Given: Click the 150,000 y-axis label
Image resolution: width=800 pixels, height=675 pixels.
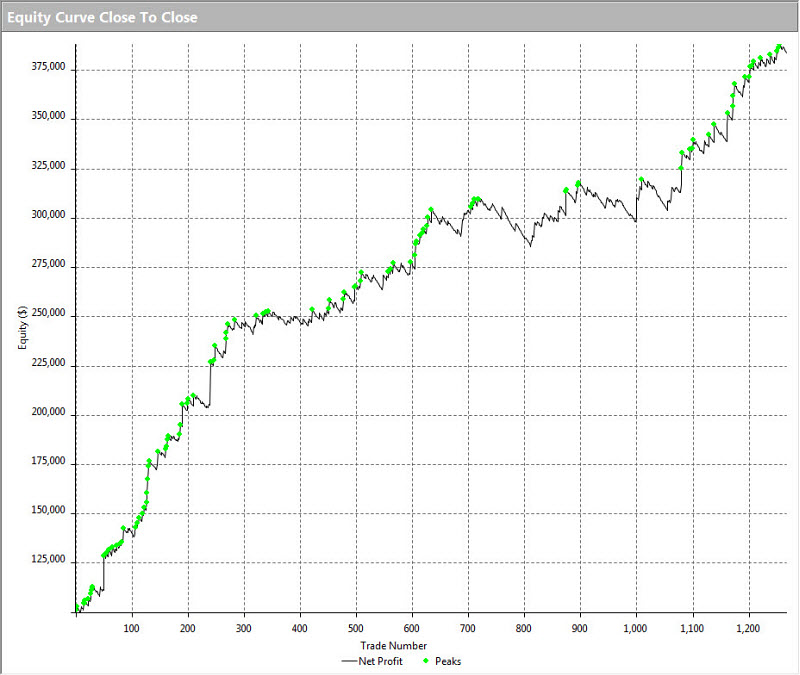Looking at the screenshot, I should (x=48, y=510).
